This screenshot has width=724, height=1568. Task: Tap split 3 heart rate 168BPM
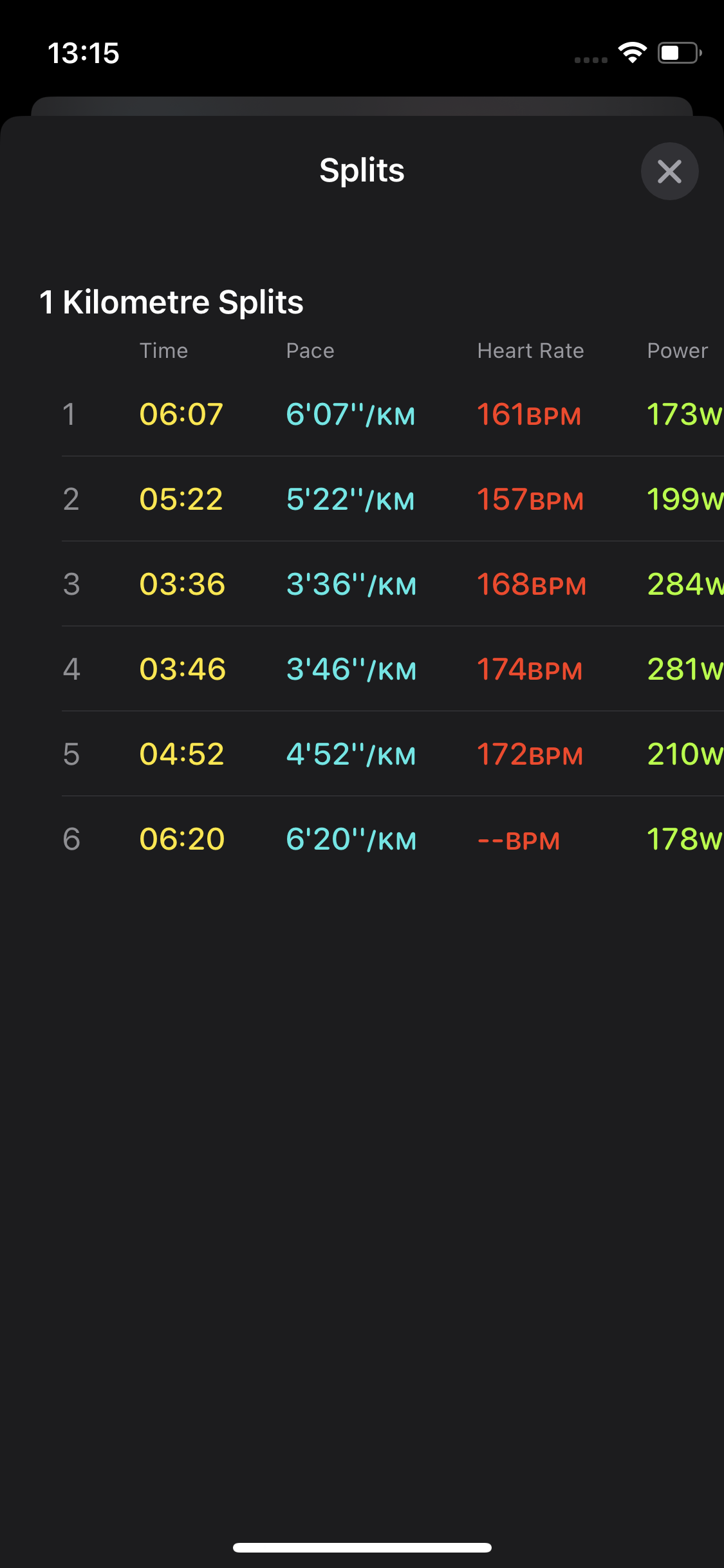point(532,584)
